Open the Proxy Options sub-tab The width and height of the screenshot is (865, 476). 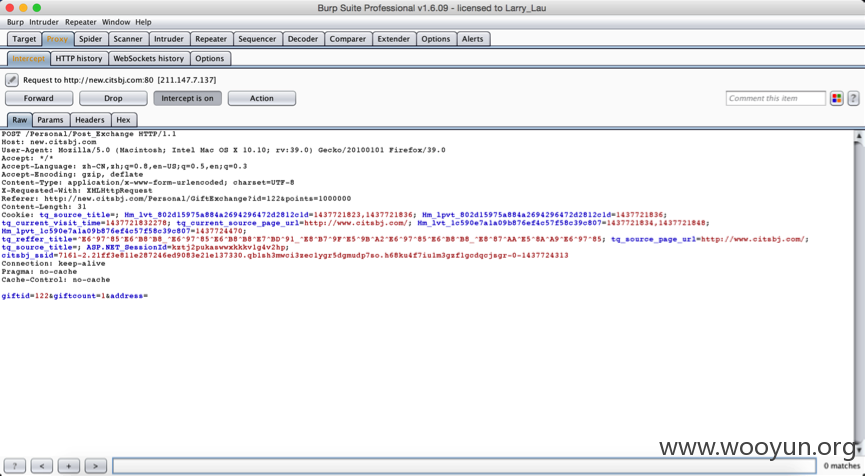coord(210,58)
